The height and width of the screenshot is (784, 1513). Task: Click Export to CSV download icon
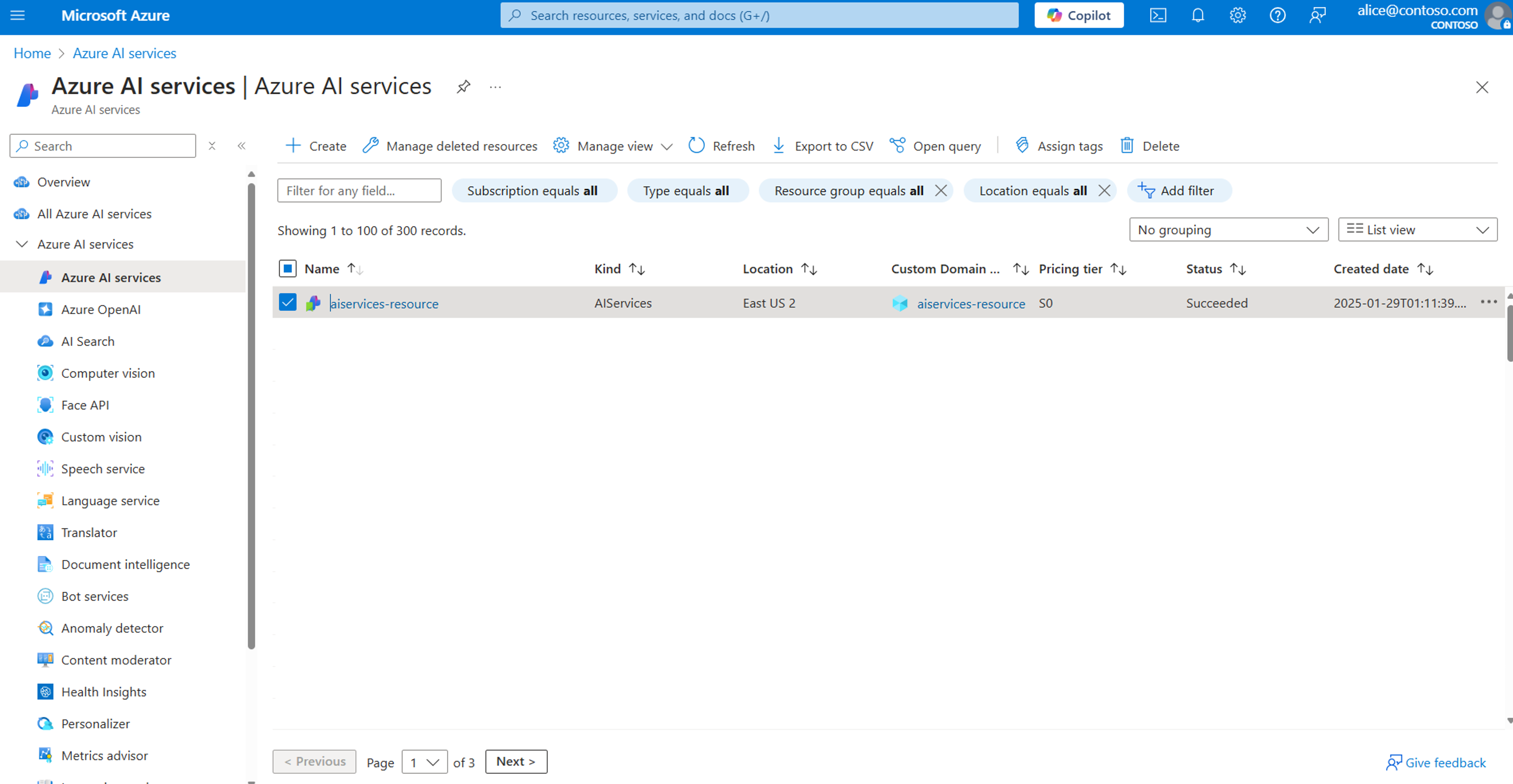coord(779,146)
